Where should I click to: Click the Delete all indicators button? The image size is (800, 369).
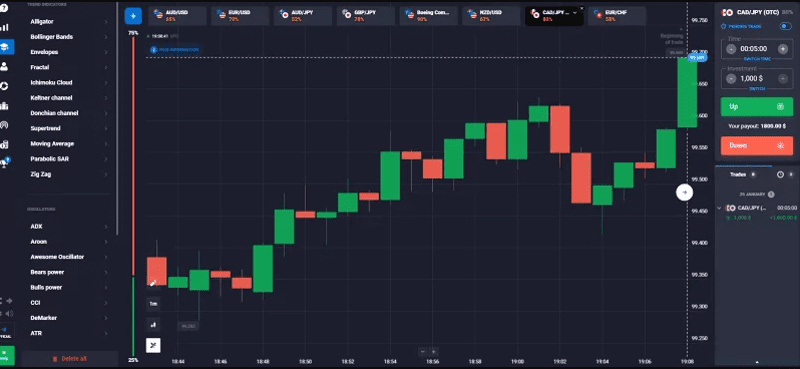point(69,359)
